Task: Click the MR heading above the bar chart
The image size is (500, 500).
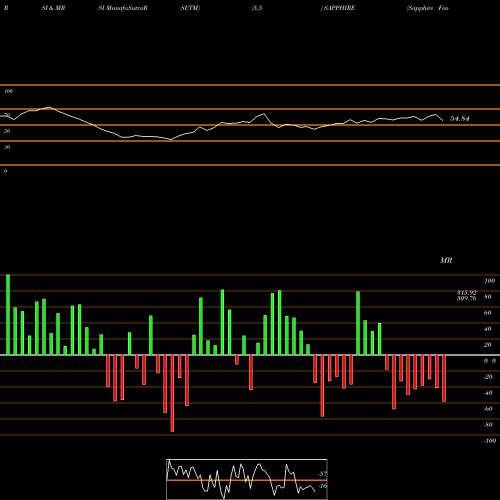Action: click(x=446, y=260)
